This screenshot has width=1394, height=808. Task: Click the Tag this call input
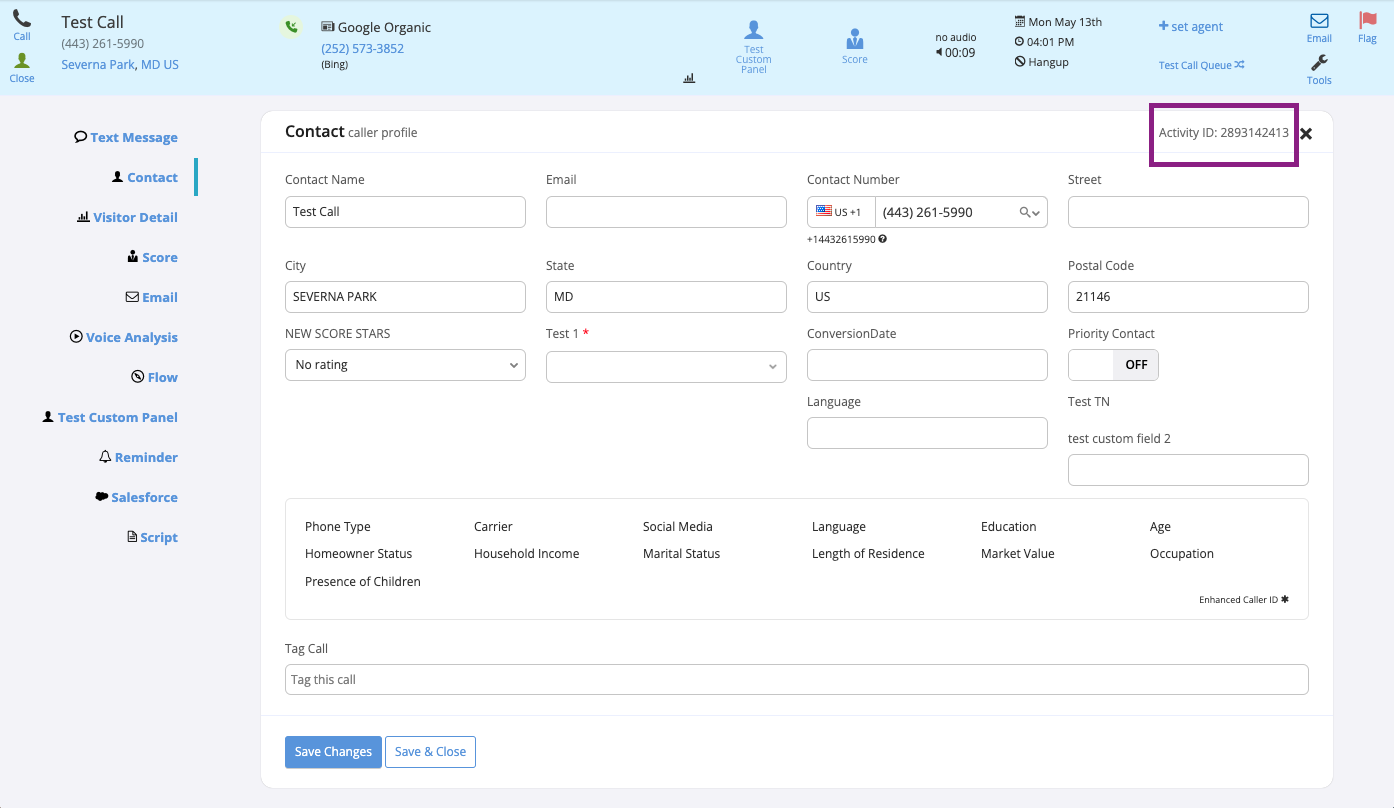point(796,680)
